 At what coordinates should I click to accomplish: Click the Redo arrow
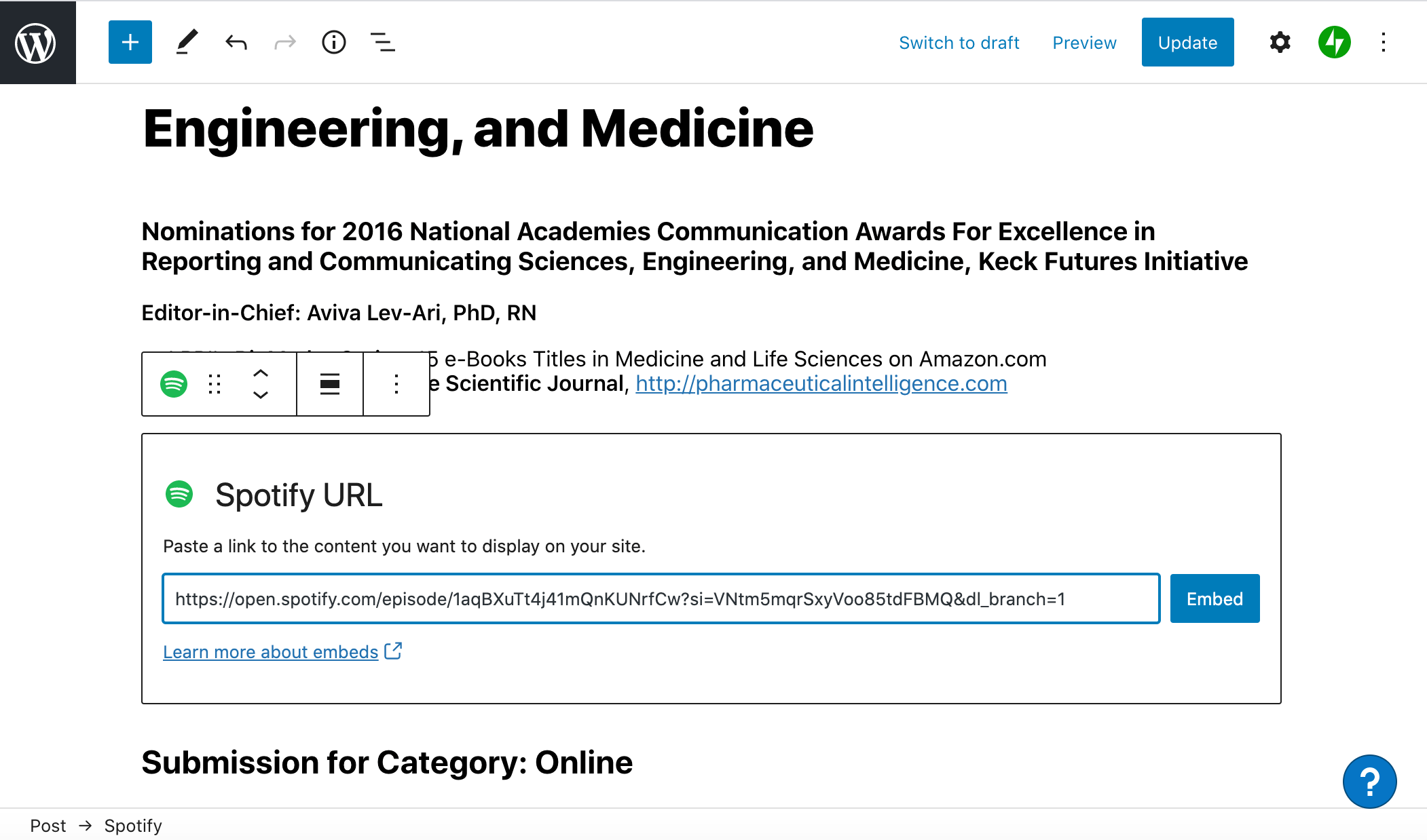coord(285,43)
